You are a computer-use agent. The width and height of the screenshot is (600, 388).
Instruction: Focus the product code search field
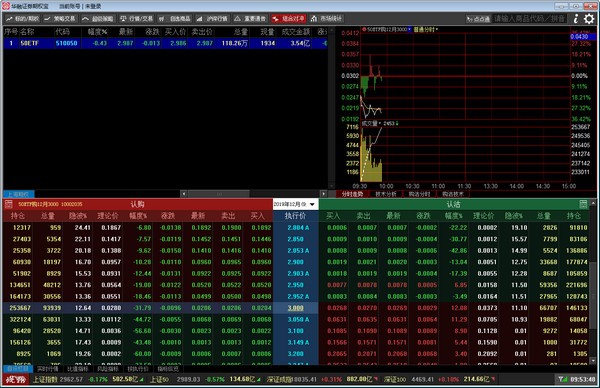(530, 19)
